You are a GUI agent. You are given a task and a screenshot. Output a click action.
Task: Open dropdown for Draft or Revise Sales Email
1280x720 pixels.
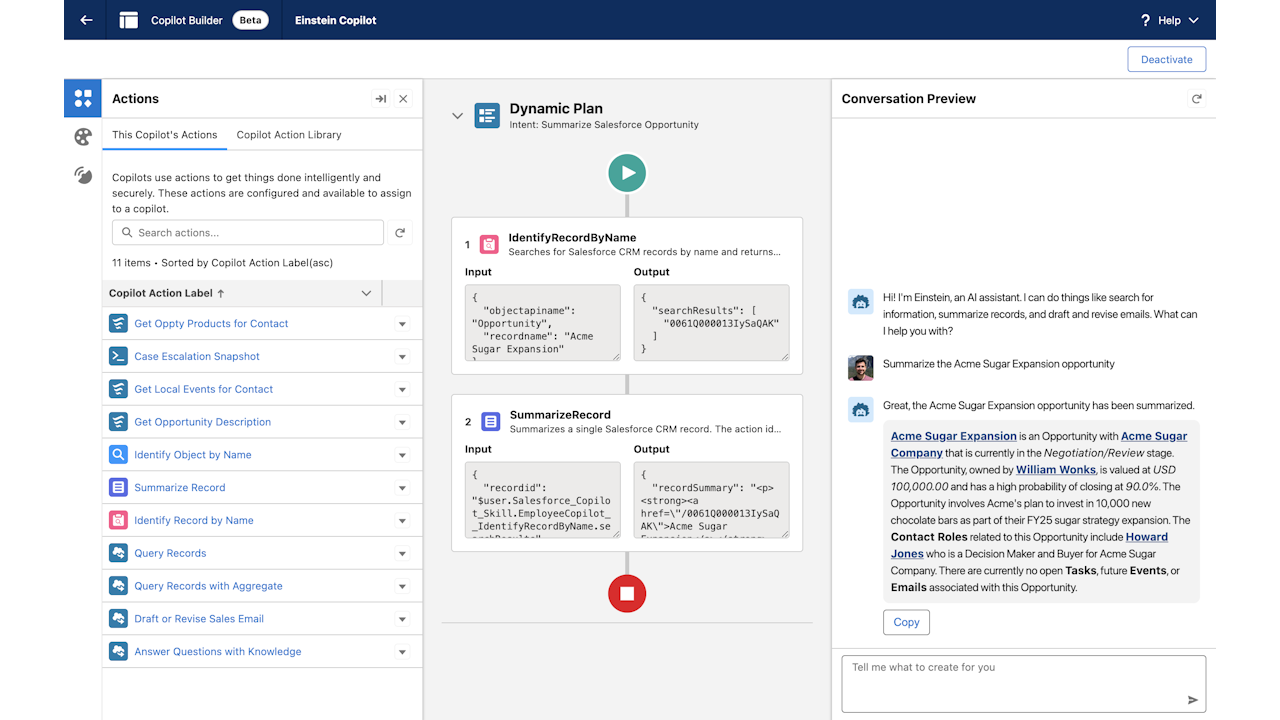point(402,619)
